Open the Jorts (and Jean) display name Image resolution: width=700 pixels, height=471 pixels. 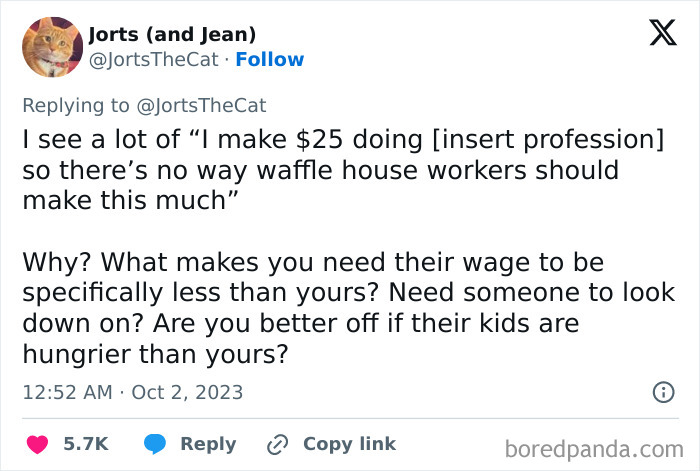(172, 34)
